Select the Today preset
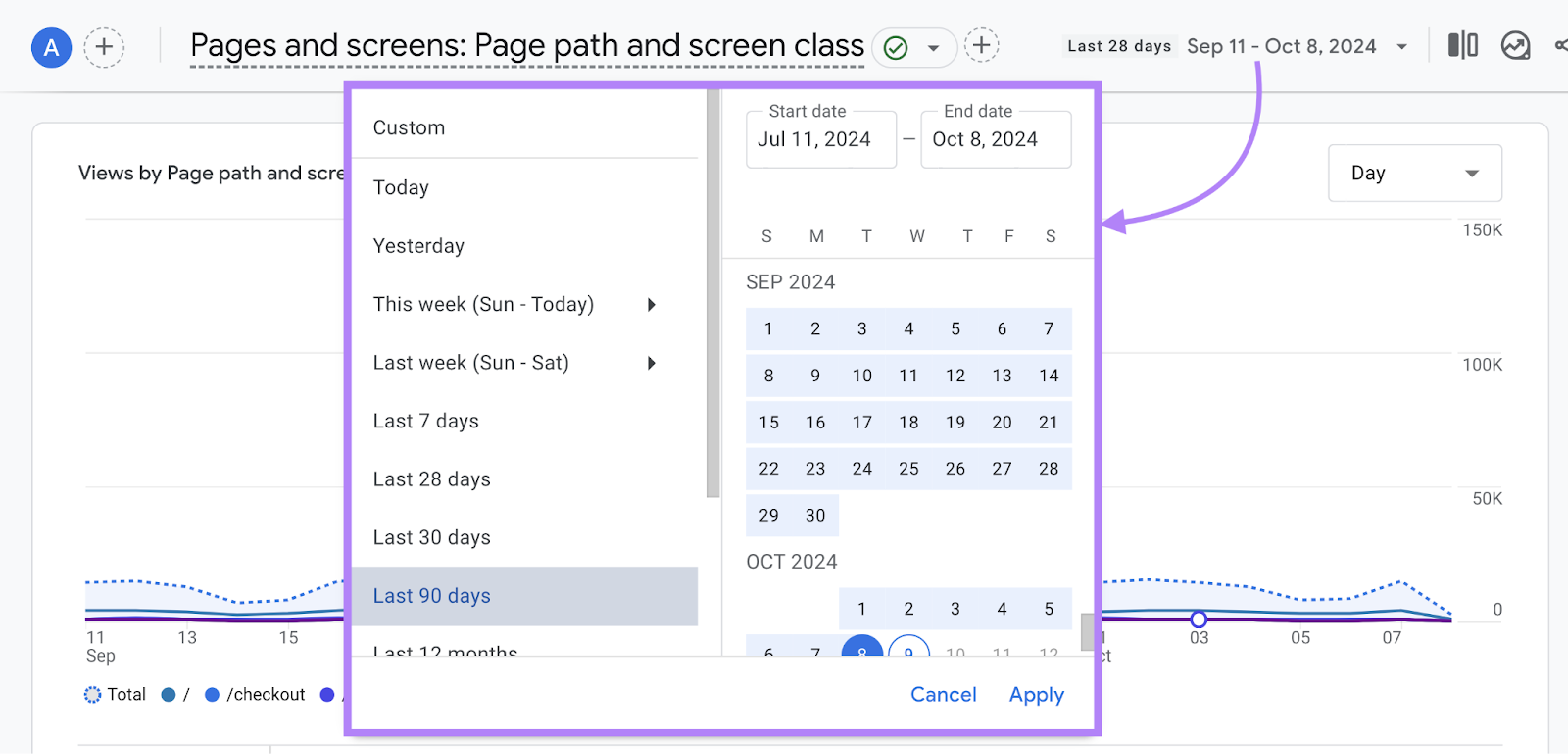1568x754 pixels. 524,187
